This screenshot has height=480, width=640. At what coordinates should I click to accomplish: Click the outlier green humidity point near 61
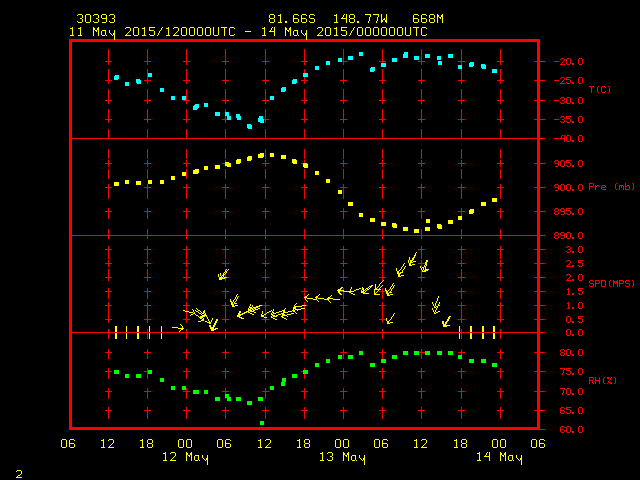pyautogui.click(x=262, y=423)
